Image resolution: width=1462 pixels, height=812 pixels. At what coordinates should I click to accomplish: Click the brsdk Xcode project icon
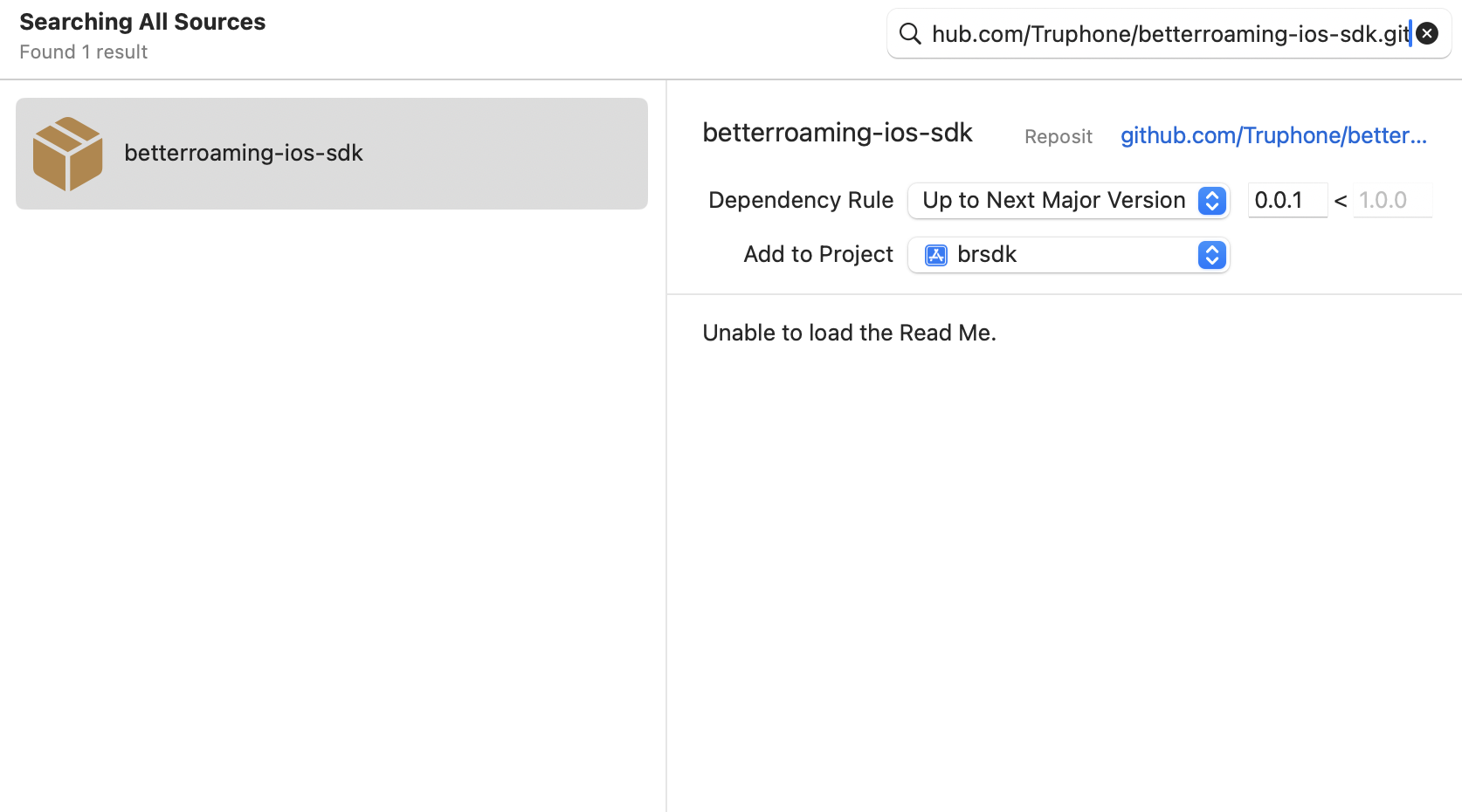[x=936, y=255]
